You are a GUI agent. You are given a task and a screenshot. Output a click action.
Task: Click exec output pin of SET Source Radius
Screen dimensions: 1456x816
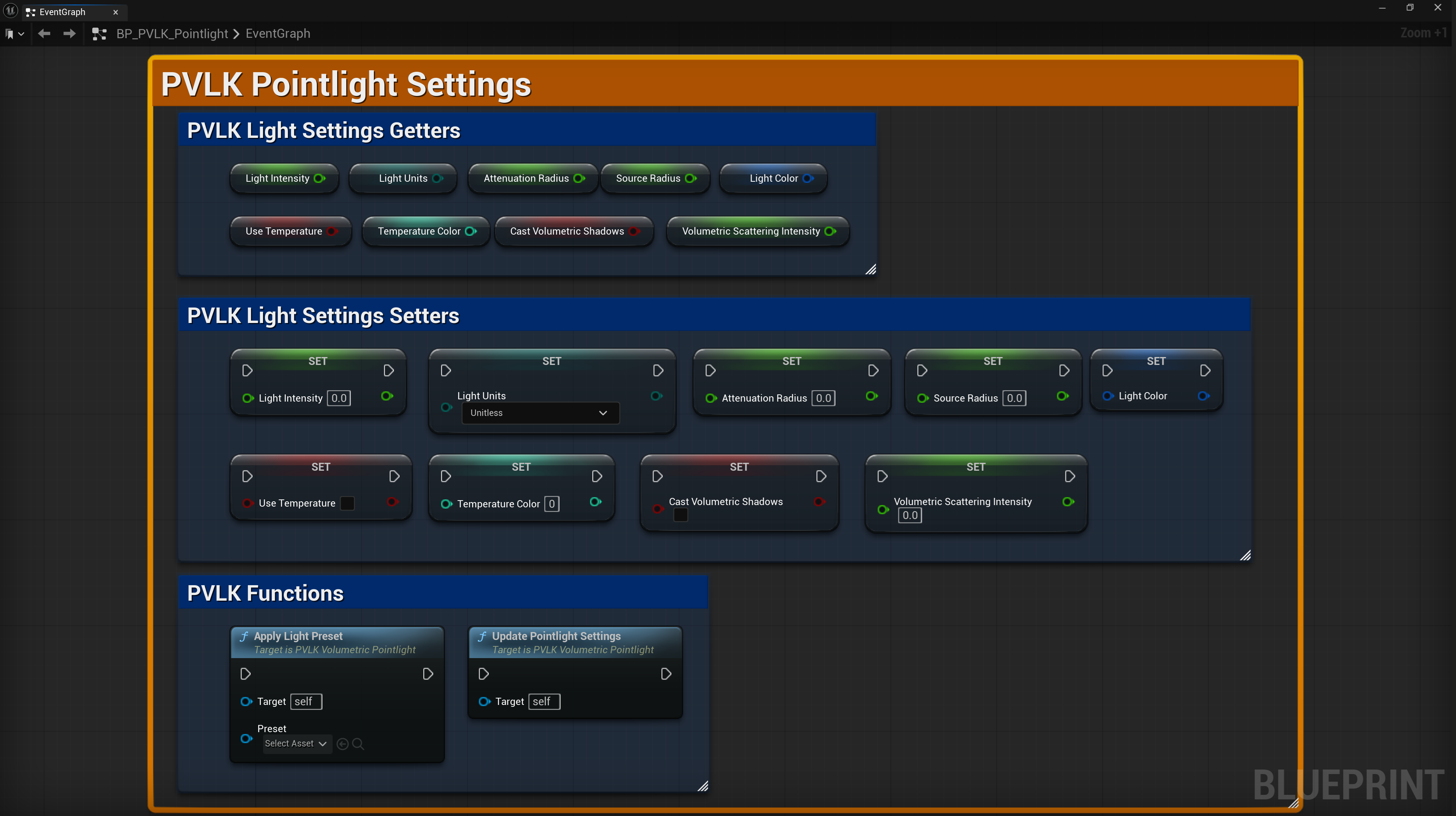[1064, 371]
